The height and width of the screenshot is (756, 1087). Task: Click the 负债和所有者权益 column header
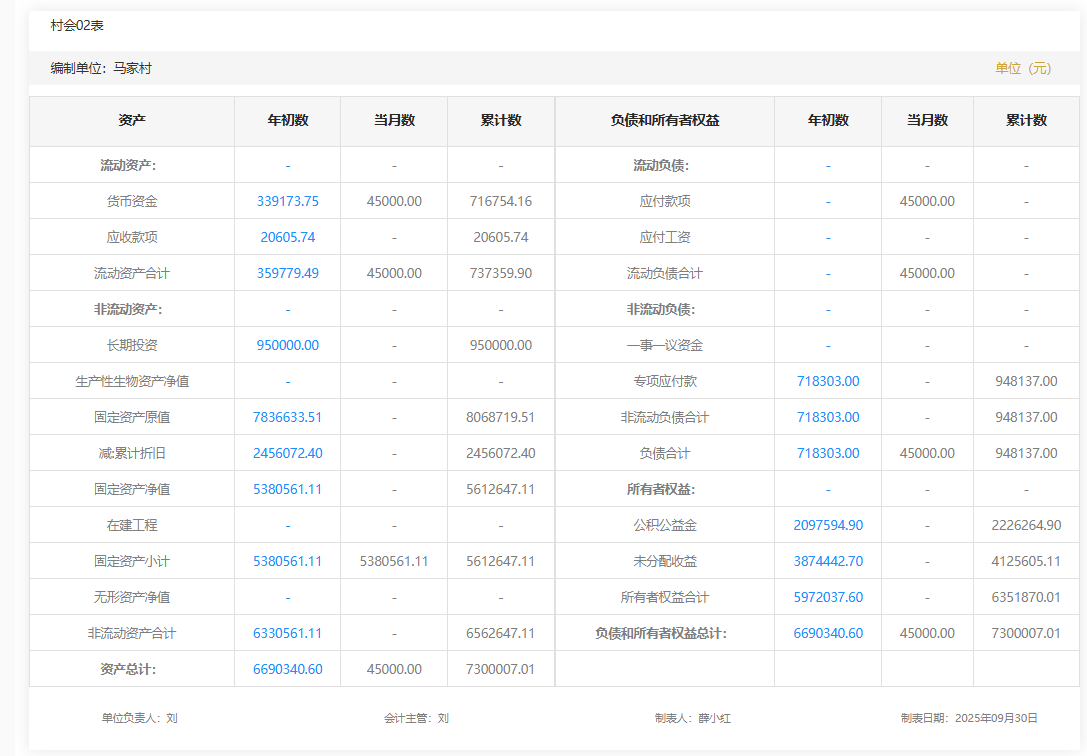[x=664, y=120]
